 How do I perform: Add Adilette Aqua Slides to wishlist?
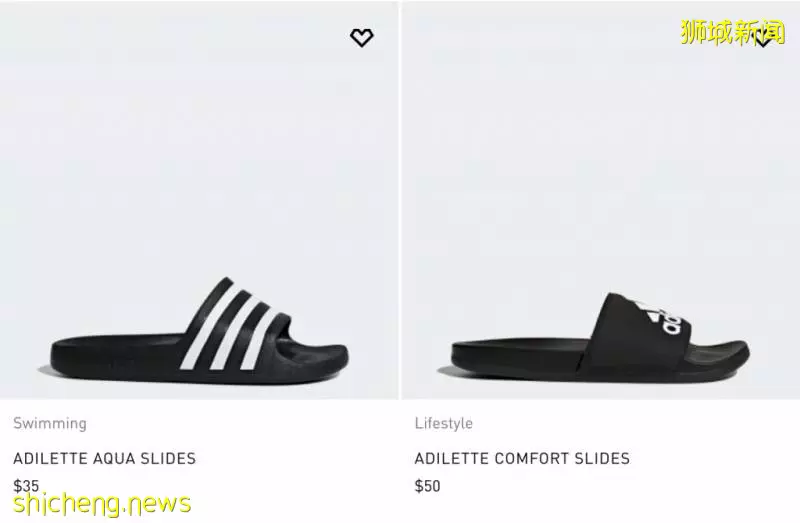click(x=362, y=38)
